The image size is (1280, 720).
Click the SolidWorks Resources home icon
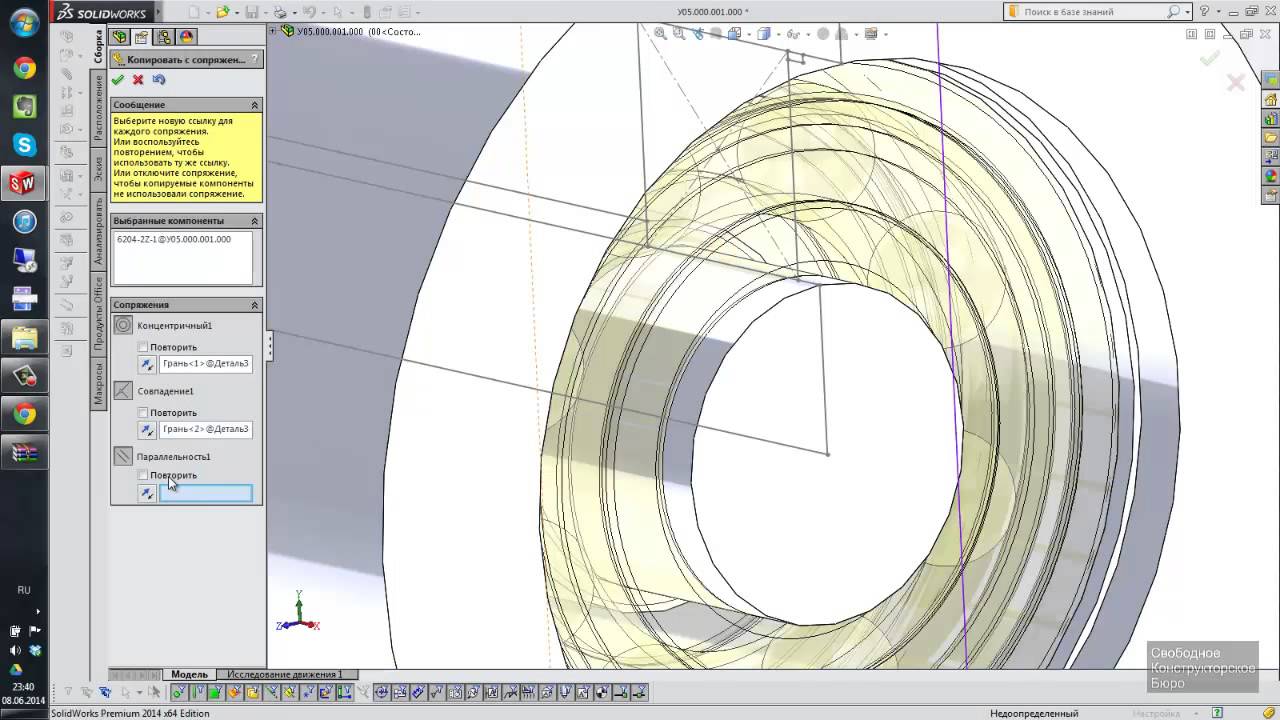[1271, 100]
